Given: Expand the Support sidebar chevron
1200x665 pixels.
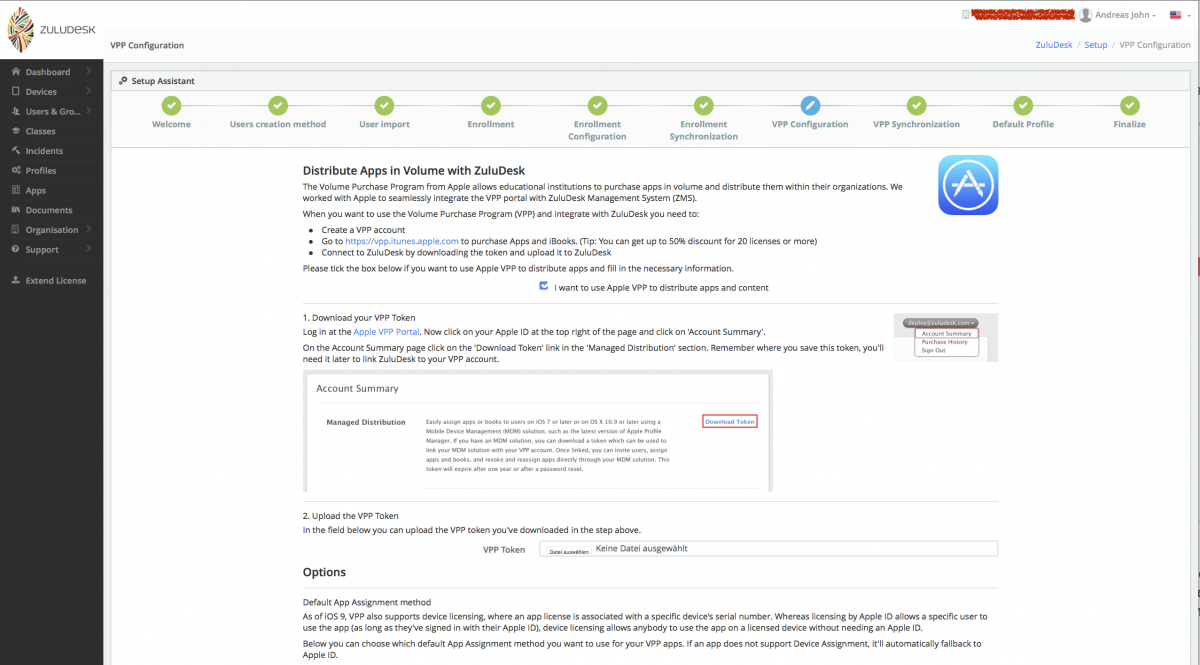Looking at the screenshot, I should (88, 249).
